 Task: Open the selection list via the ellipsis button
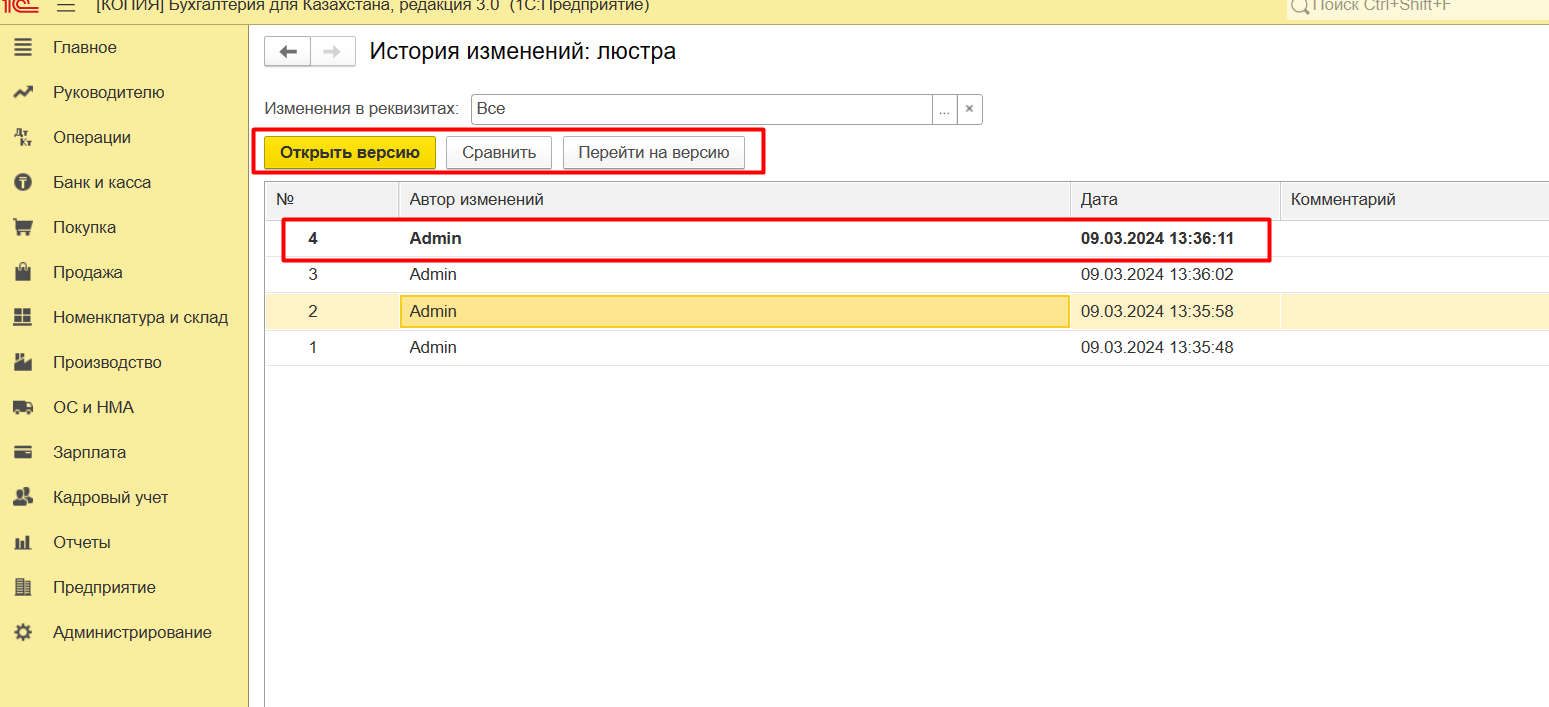pyautogui.click(x=944, y=109)
